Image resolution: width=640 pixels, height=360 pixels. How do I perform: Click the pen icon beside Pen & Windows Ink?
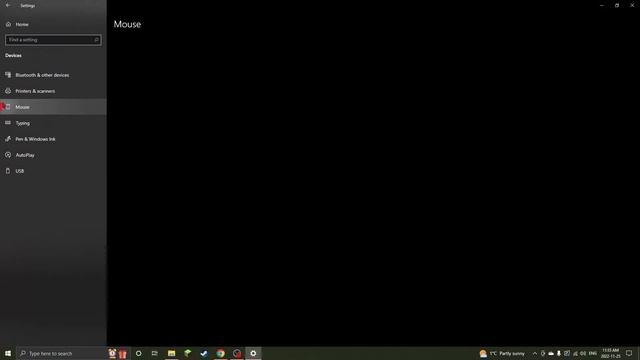pos(8,139)
